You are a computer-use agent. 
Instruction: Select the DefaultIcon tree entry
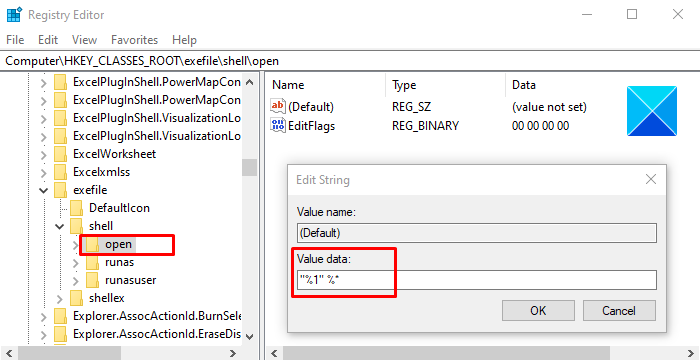(119, 208)
